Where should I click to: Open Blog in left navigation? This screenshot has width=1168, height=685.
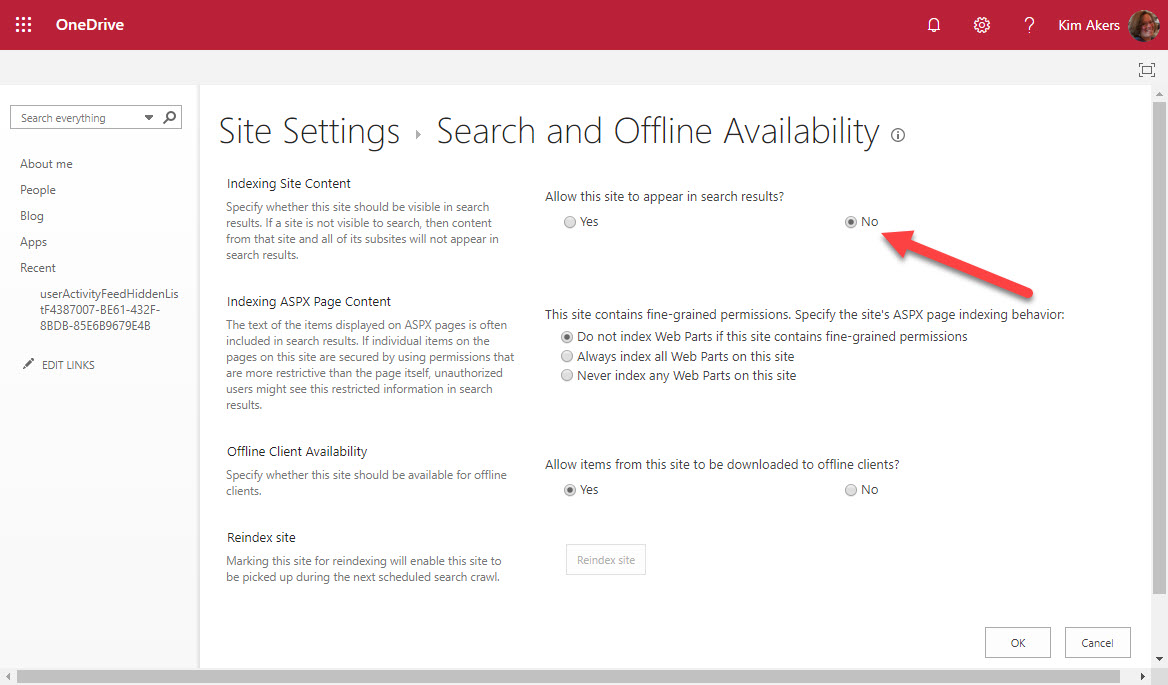32,216
